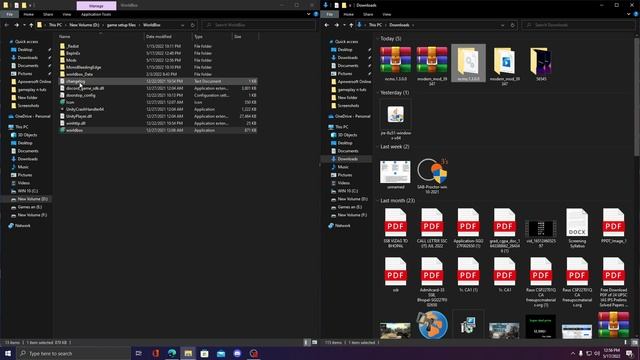Viewport: 640px width, 360px height.
Task: Click 'game setup files' in WorldBox address breadcrumb
Action: pyautogui.click(x=121, y=25)
